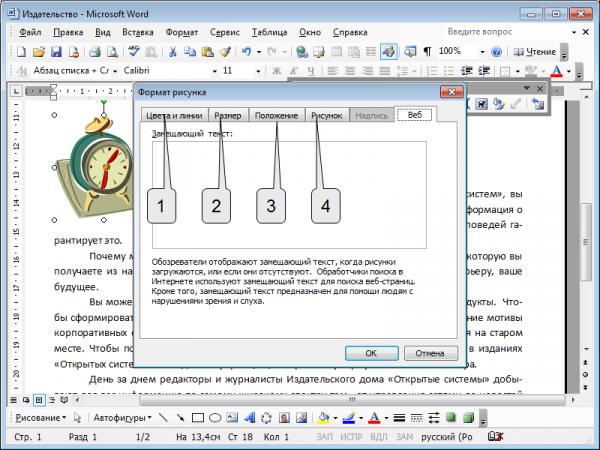The width and height of the screenshot is (600, 450).
Task: Switch to the Рисунок tab
Action: point(326,115)
